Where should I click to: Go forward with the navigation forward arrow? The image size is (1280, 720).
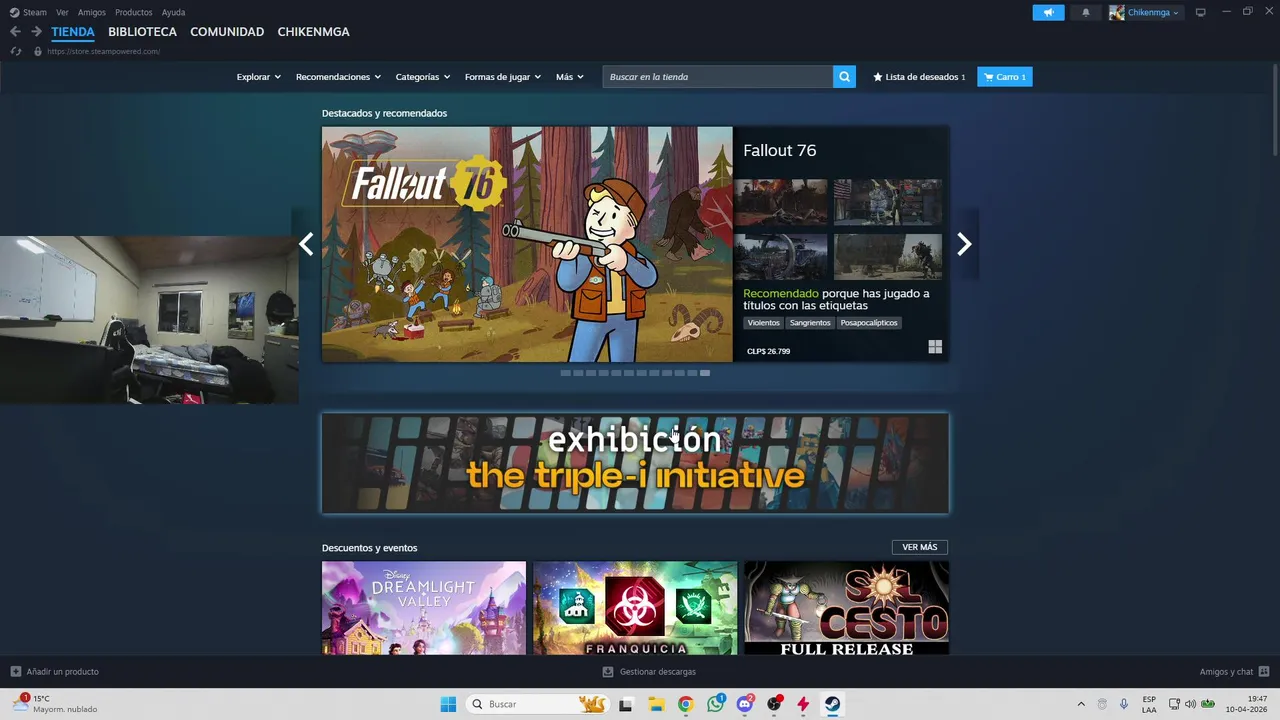pos(36,32)
